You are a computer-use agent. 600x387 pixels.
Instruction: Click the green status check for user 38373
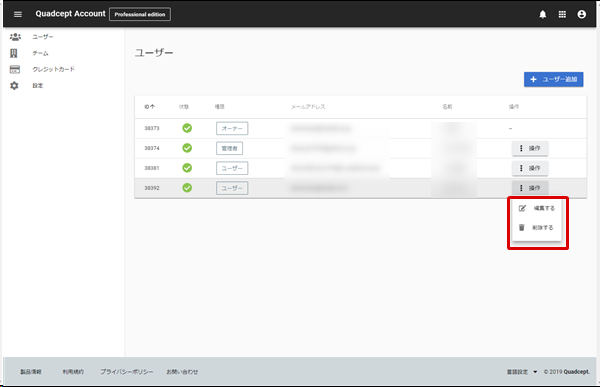click(187, 128)
